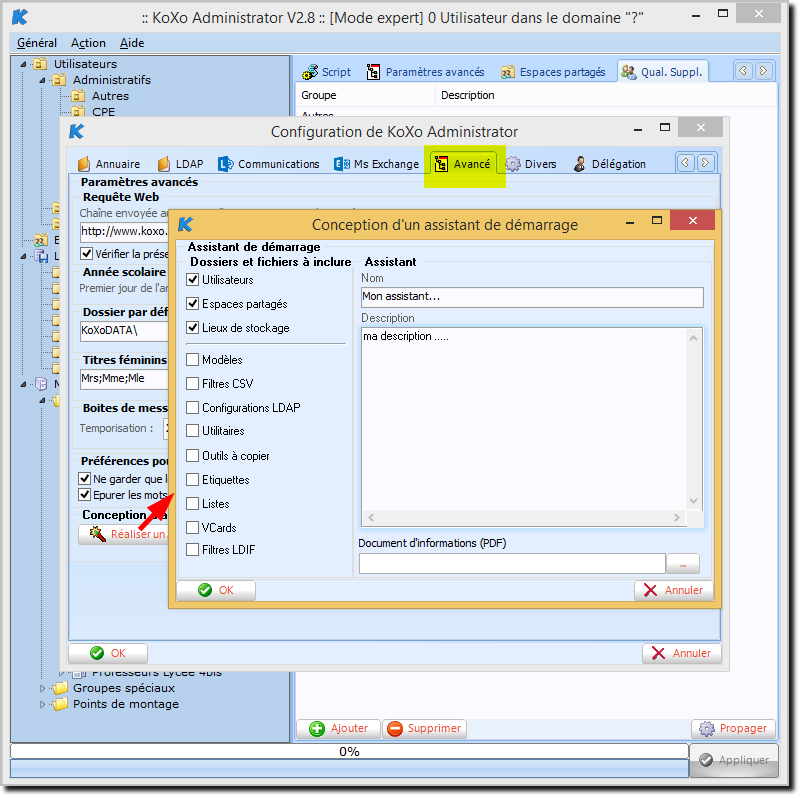Click the 0% progress bar
Viewport: 799px width, 795px height.
click(350, 752)
